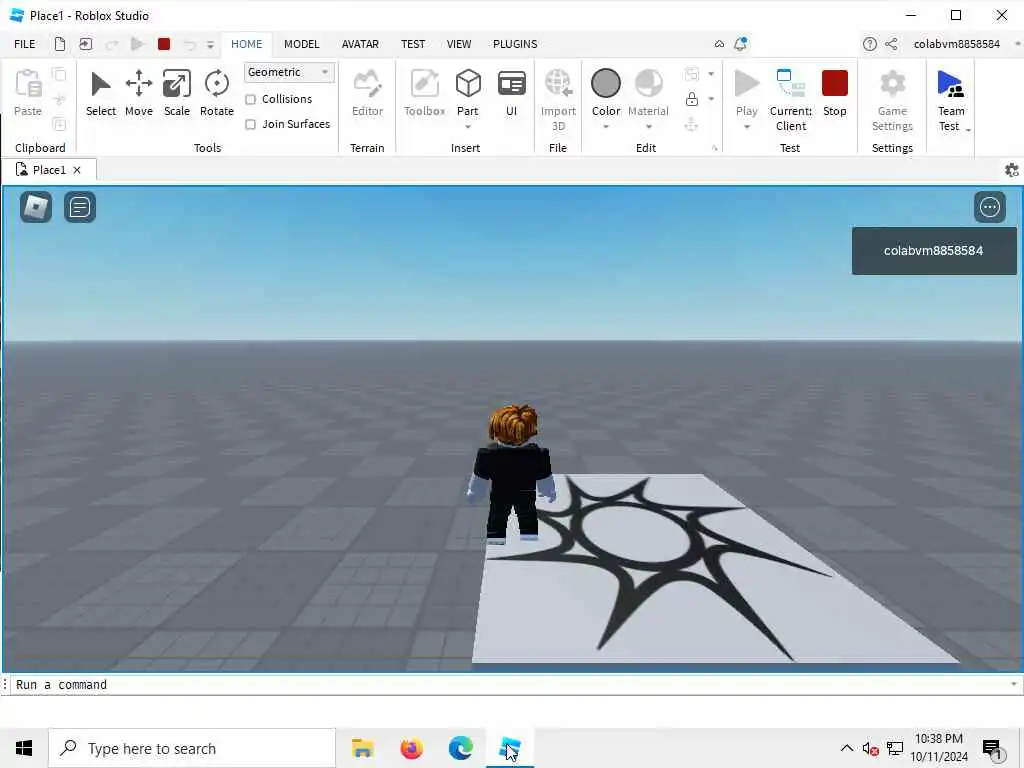The image size is (1024, 768).
Task: Open the Terrain Editor
Action: click(367, 93)
